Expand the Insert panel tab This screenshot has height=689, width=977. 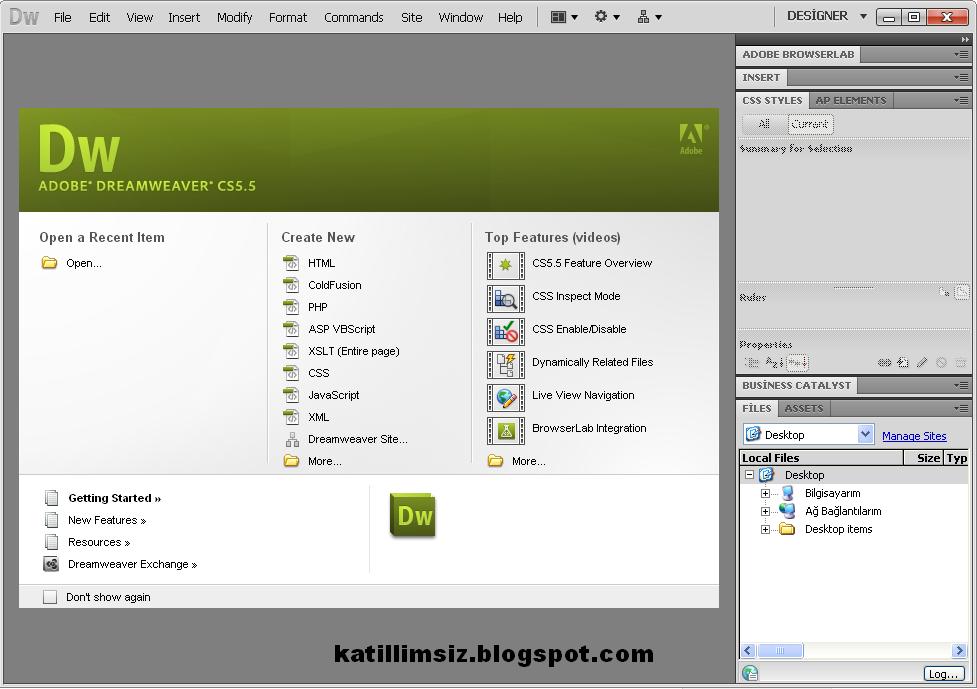761,77
